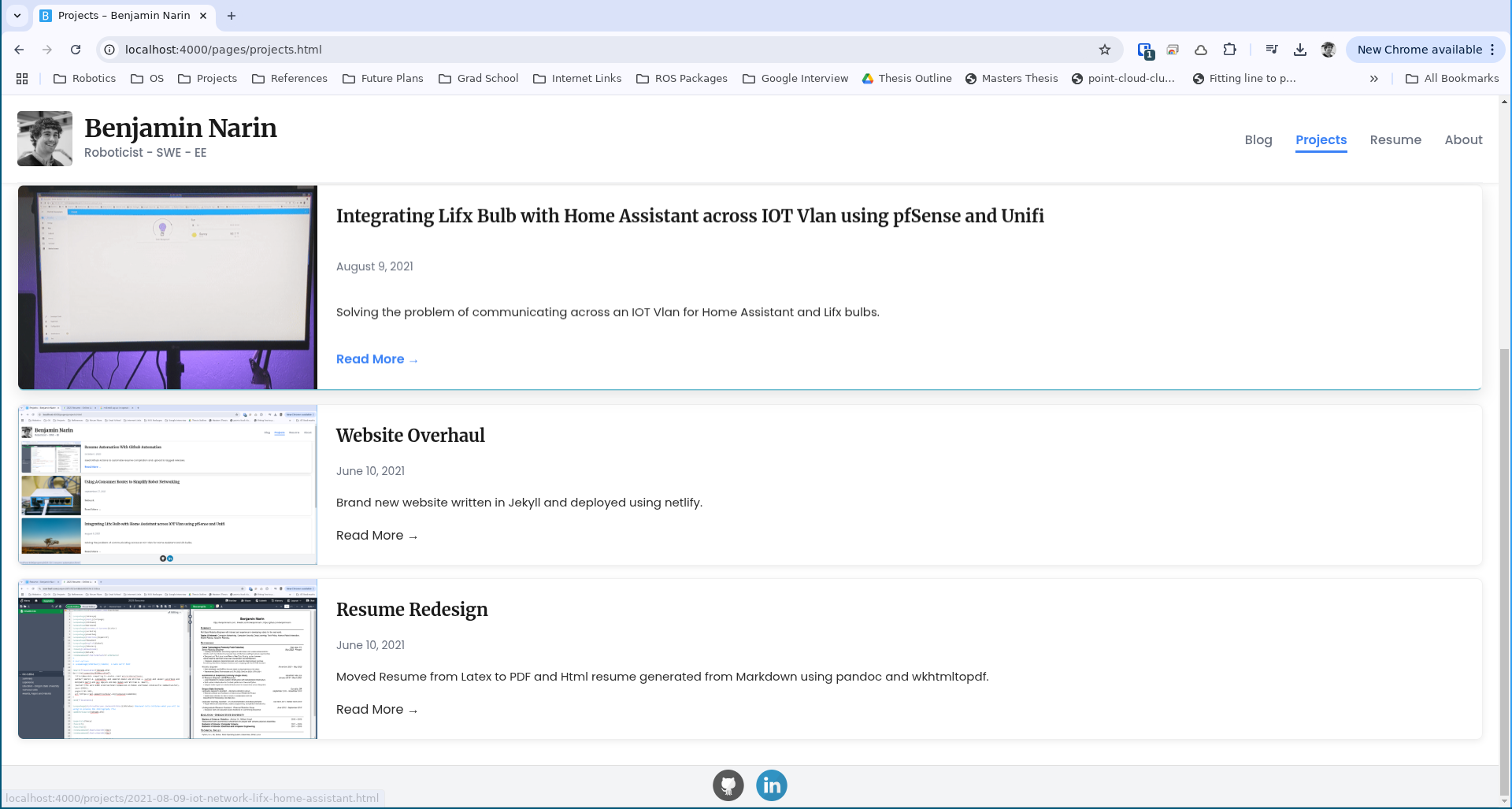
Task: Navigate to the About page
Action: 1463,140
